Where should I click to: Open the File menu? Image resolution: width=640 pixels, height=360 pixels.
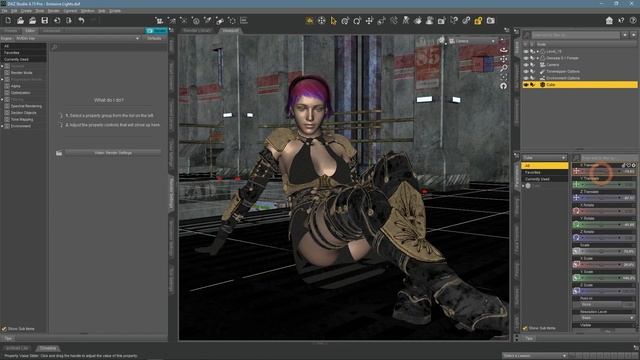point(4,11)
